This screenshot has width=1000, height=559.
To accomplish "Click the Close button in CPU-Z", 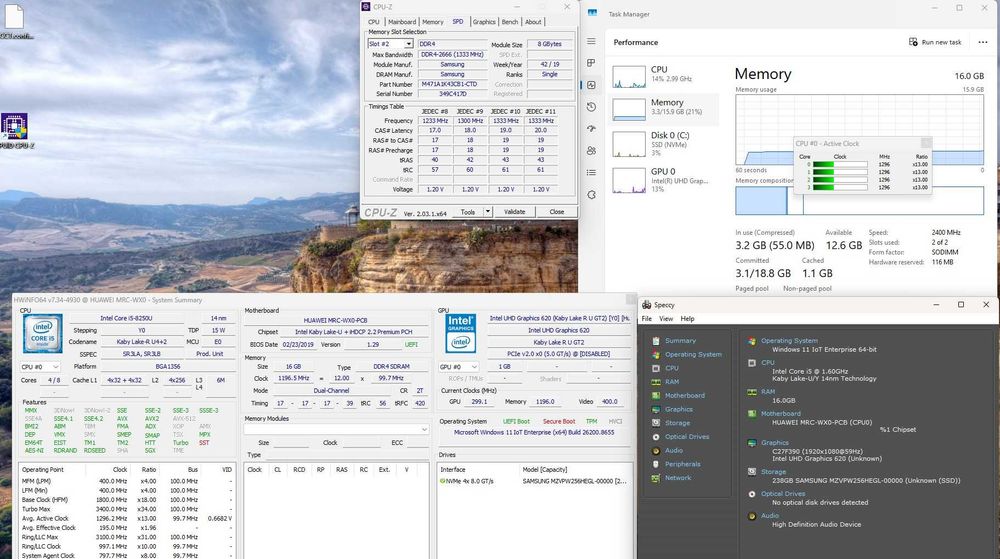I will tap(557, 212).
